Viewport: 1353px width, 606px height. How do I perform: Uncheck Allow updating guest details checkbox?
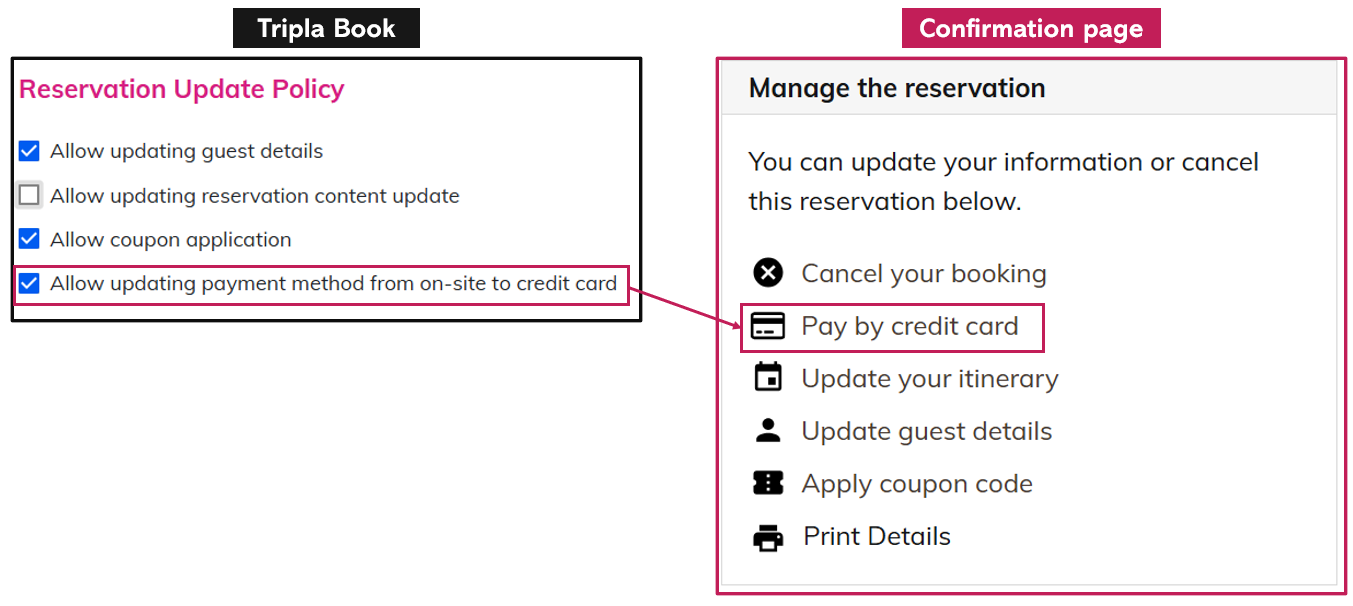tap(30, 151)
